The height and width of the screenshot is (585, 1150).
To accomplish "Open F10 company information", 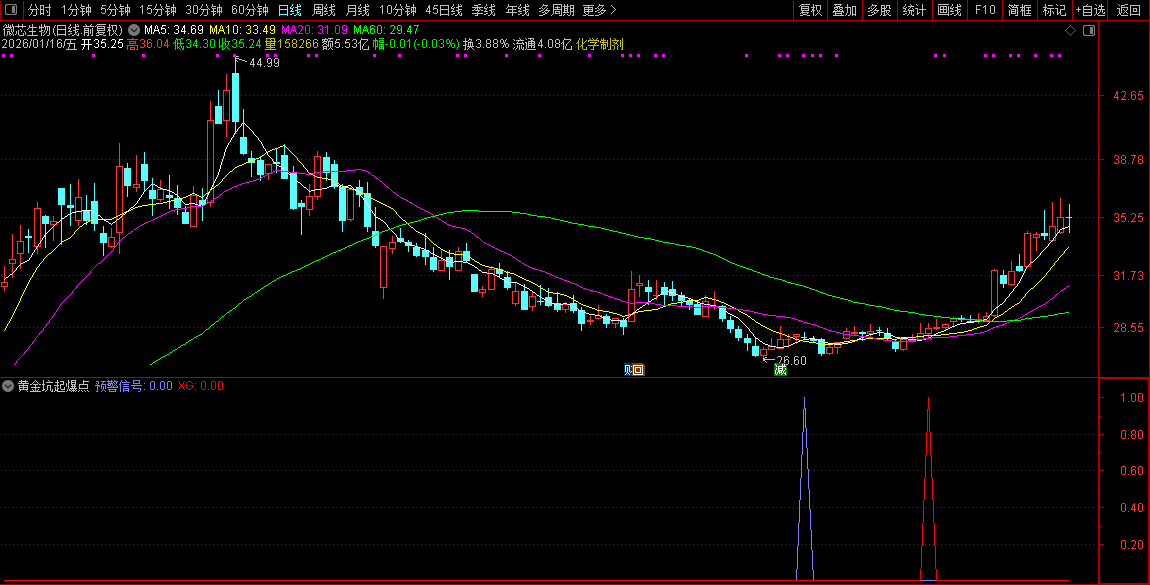I will [985, 10].
